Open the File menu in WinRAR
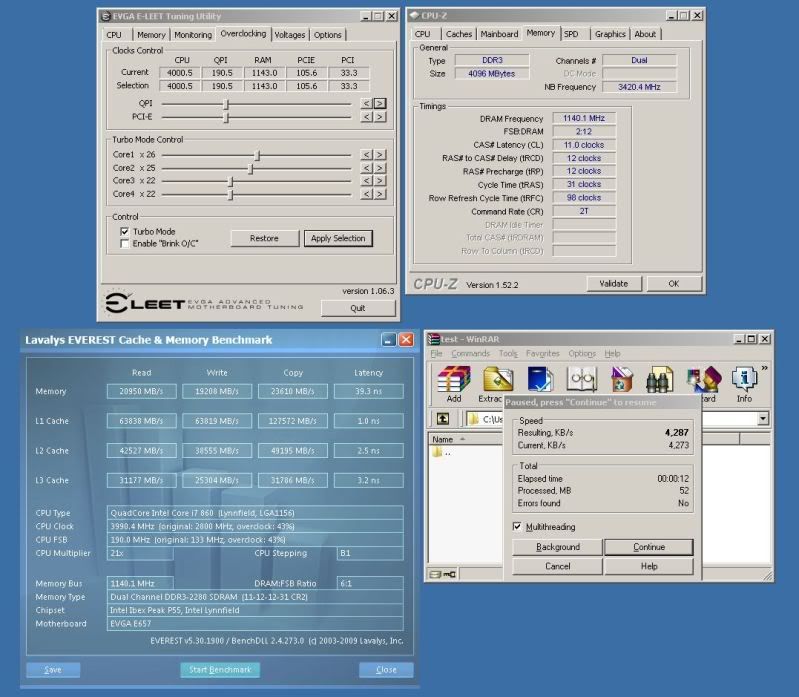The width and height of the screenshot is (799, 697). 436,354
